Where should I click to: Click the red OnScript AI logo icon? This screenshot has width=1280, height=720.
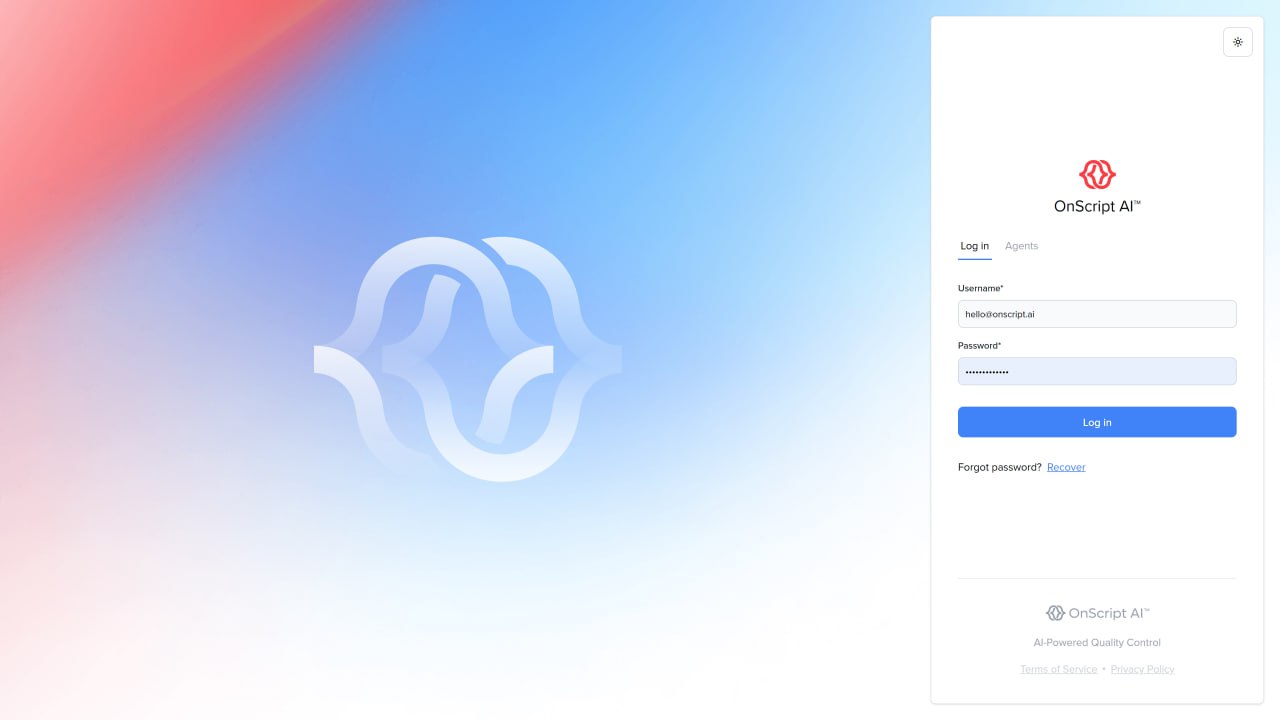click(1097, 175)
